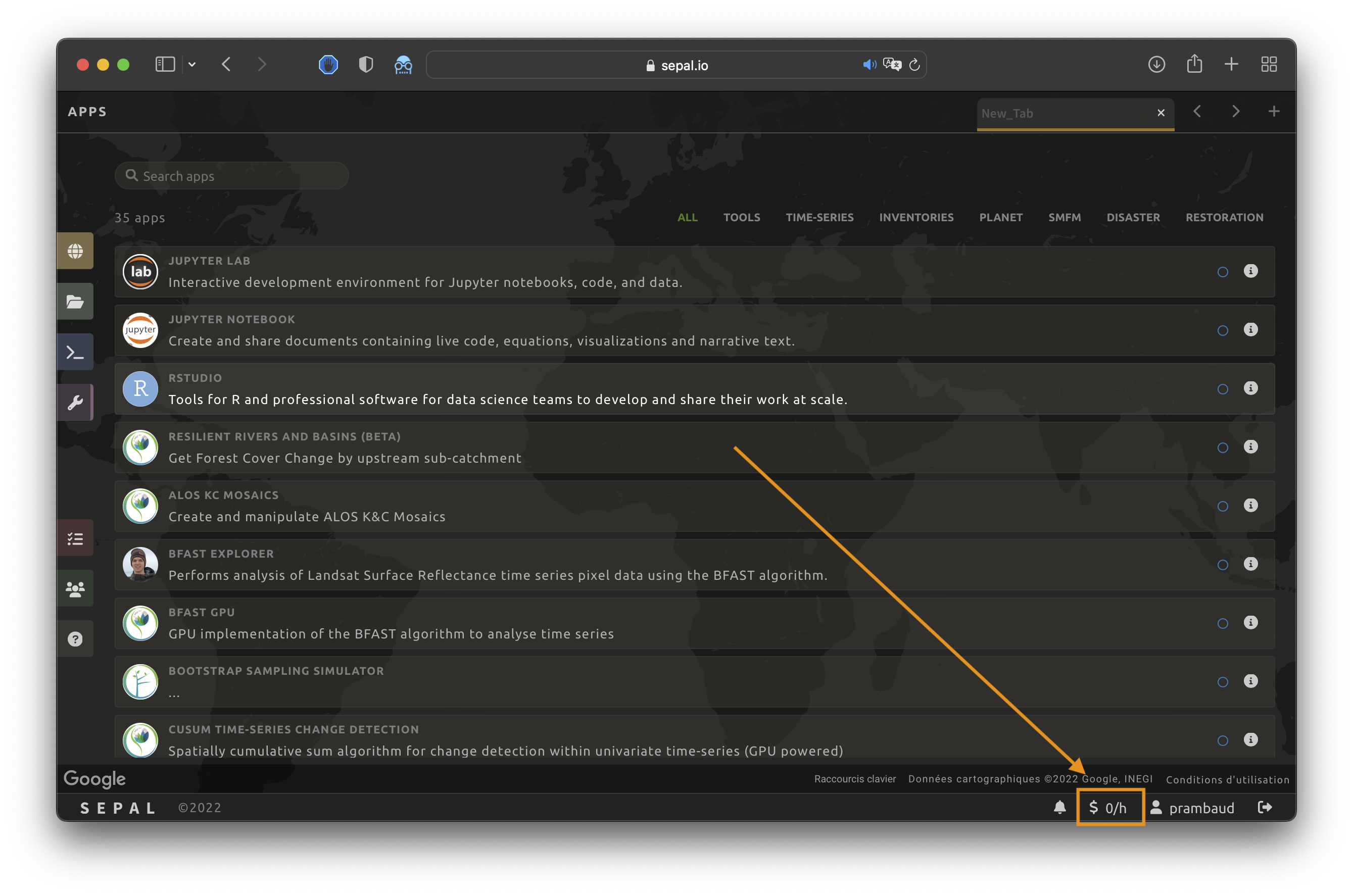This screenshot has width=1353, height=896.
Task: Toggle the circle indicator for RStudio
Action: click(1223, 389)
